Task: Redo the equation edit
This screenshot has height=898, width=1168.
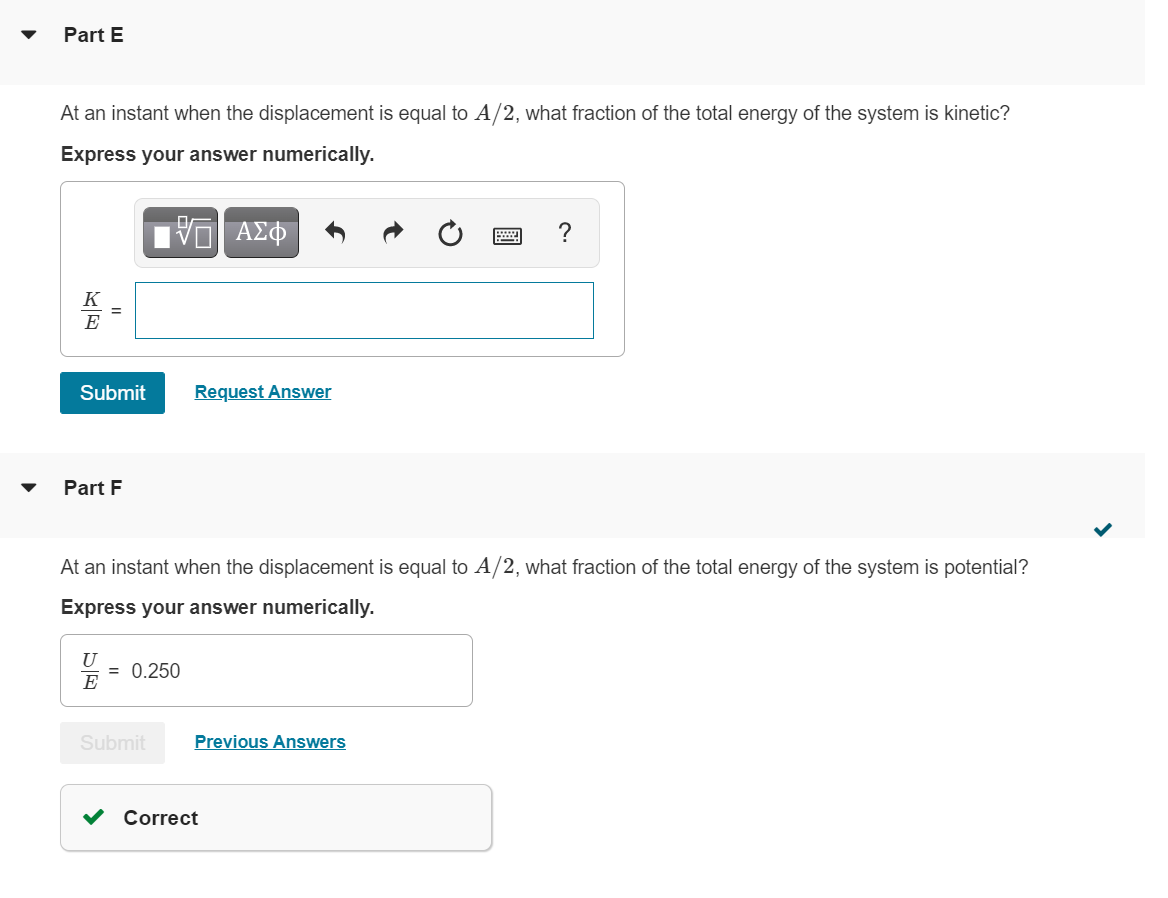Action: [x=392, y=232]
